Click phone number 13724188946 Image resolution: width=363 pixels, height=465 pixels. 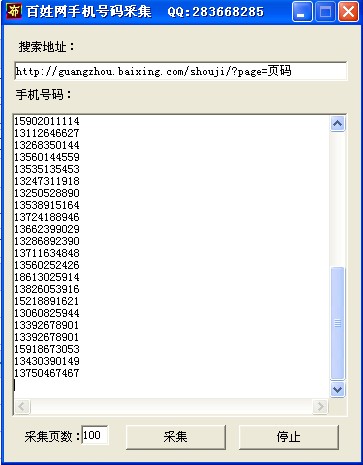[x=47, y=217]
